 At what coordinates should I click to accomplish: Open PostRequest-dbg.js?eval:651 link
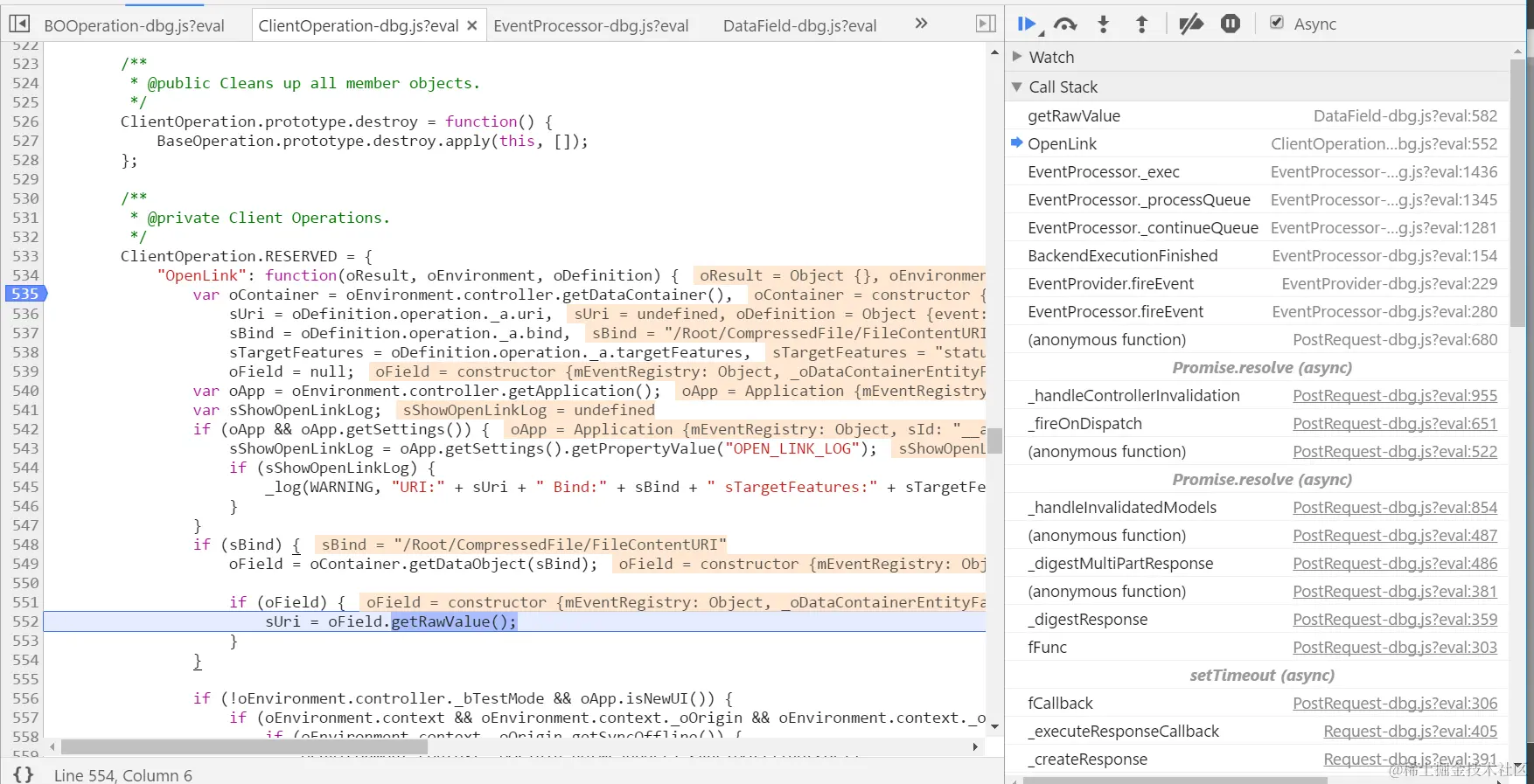[1395, 424]
